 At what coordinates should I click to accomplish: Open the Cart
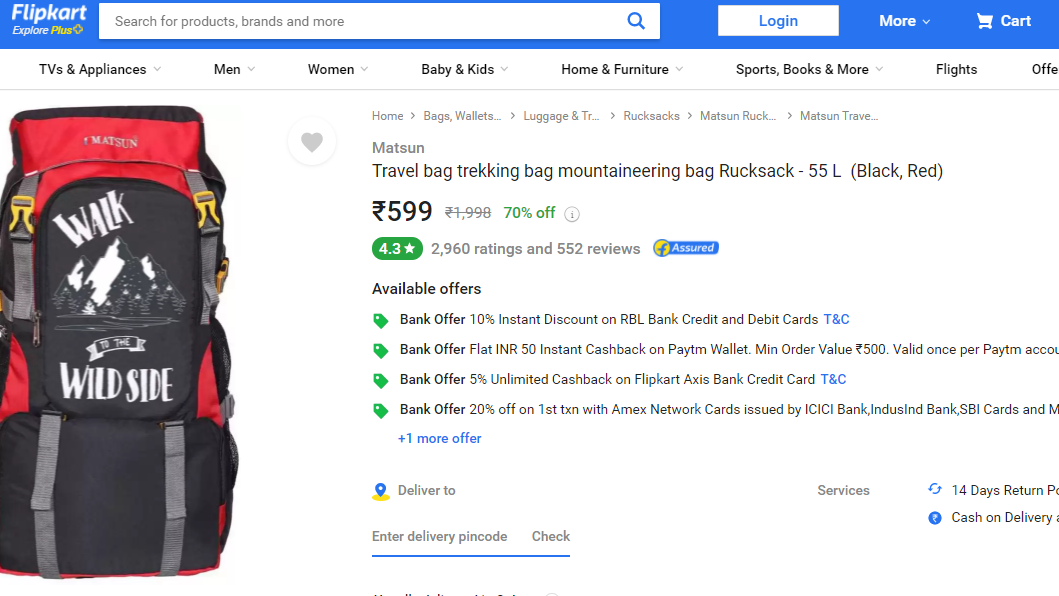tap(1003, 20)
